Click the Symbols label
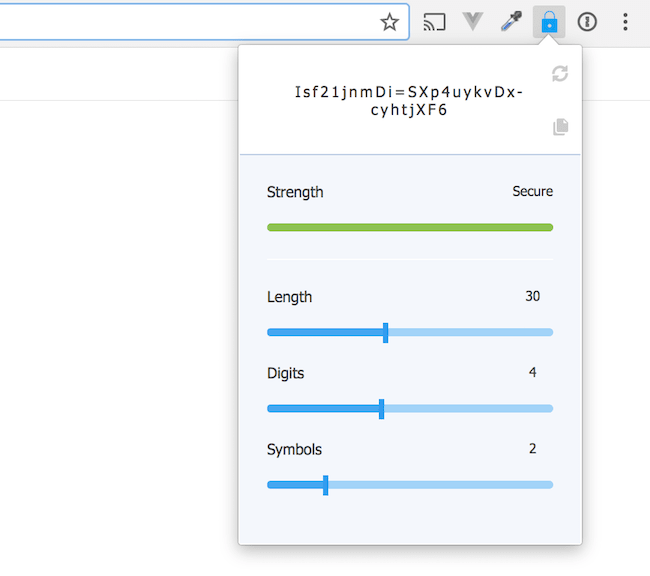The width and height of the screenshot is (650, 576). [x=294, y=450]
